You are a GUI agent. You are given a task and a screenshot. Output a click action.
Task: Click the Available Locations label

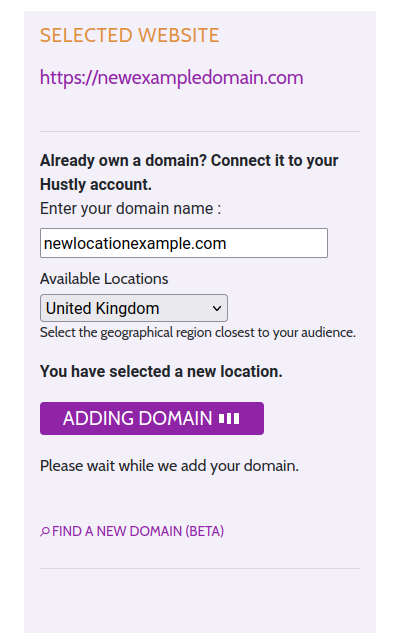[104, 279]
